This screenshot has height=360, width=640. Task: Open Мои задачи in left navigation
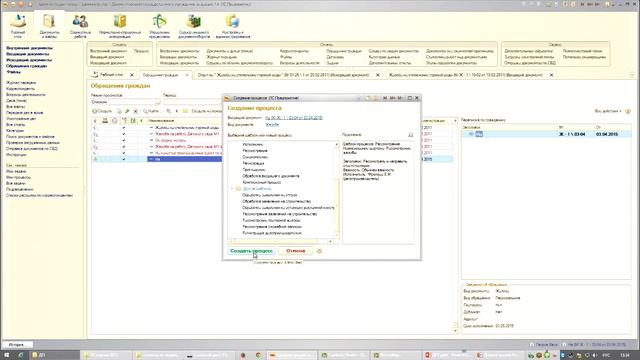(x=16, y=171)
